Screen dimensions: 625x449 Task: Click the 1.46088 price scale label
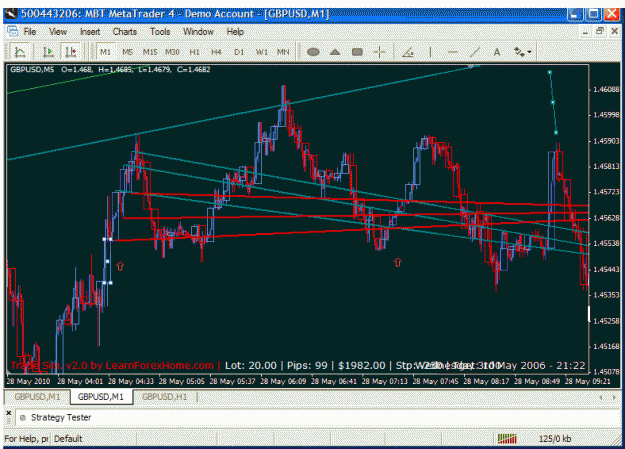point(606,89)
